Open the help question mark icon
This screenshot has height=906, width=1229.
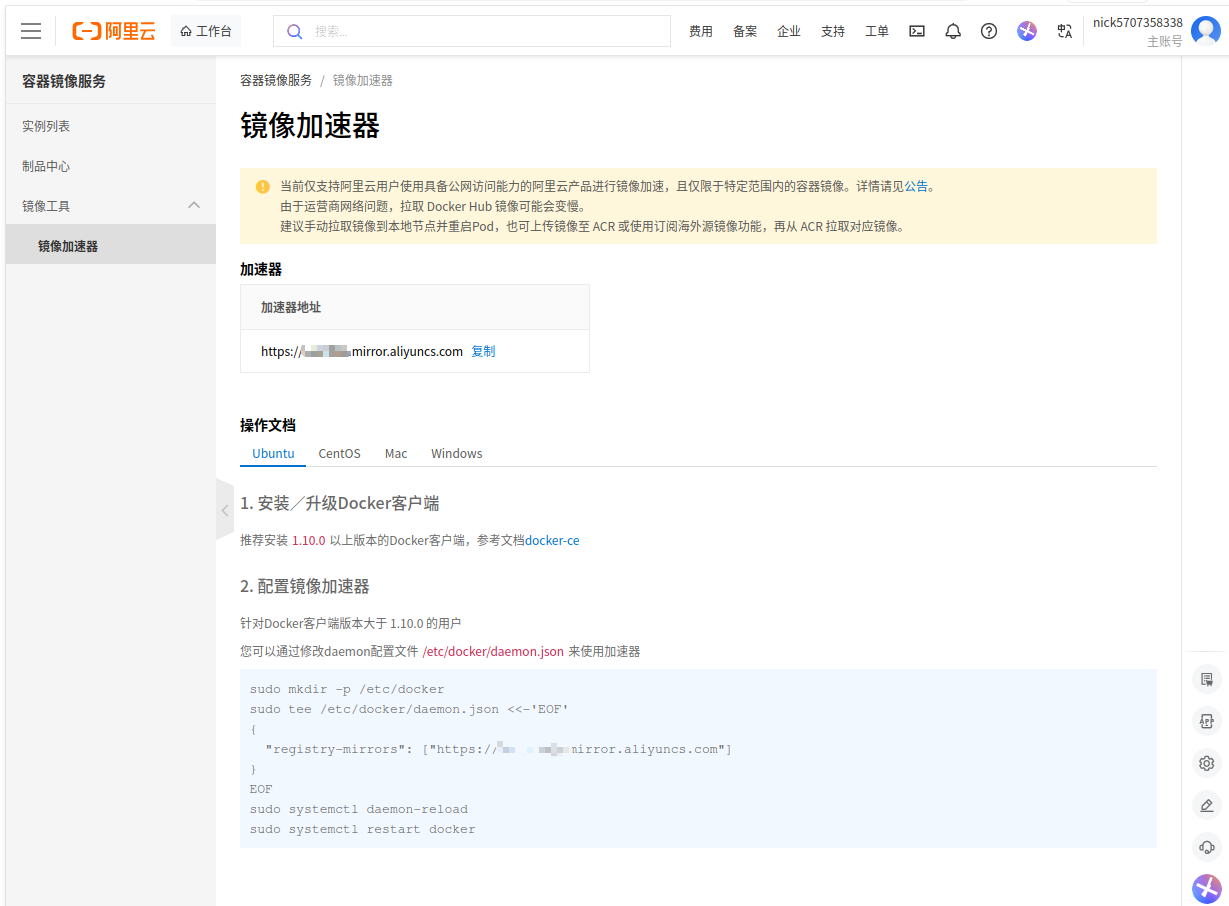pos(989,31)
